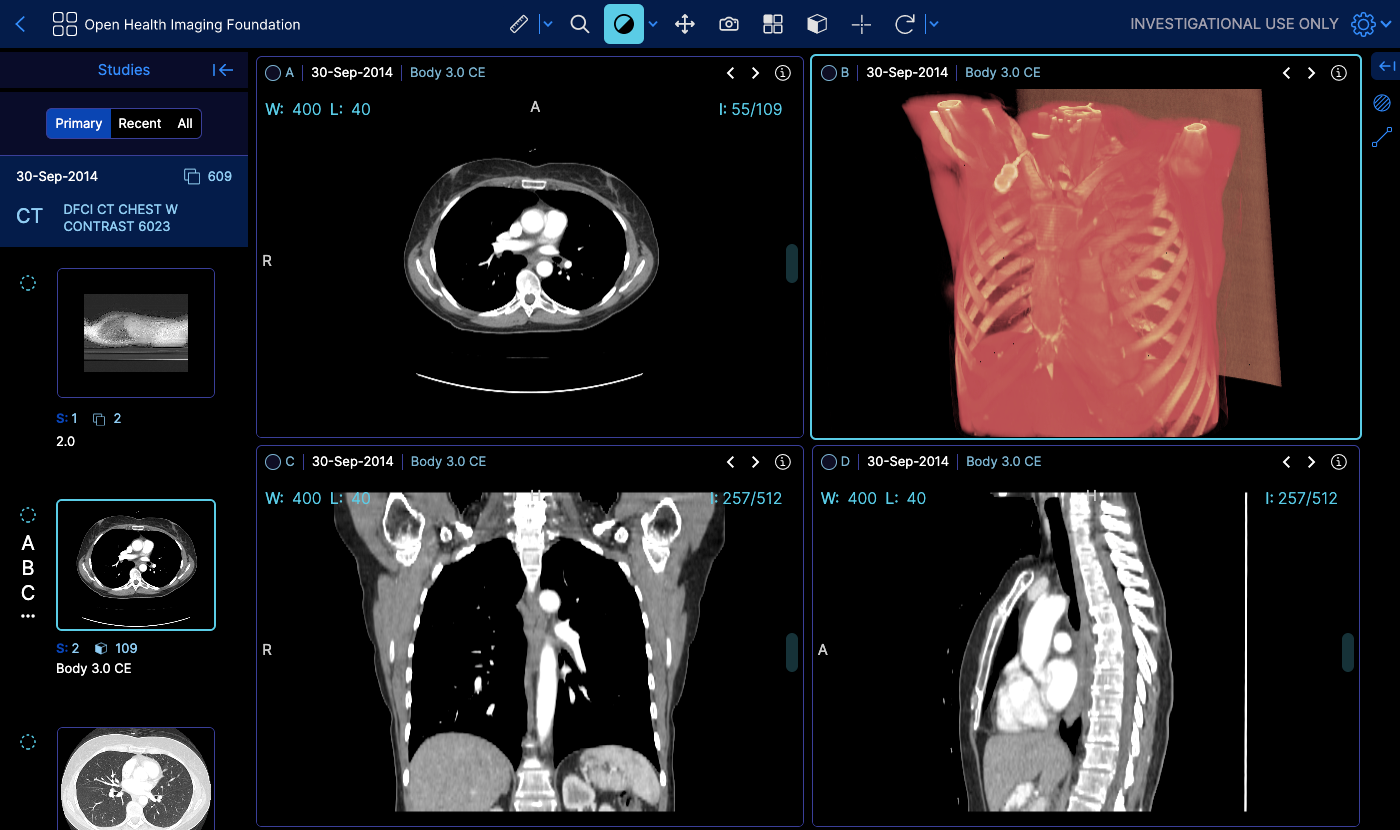Click the three dots under viewport labels ABC

point(28,616)
